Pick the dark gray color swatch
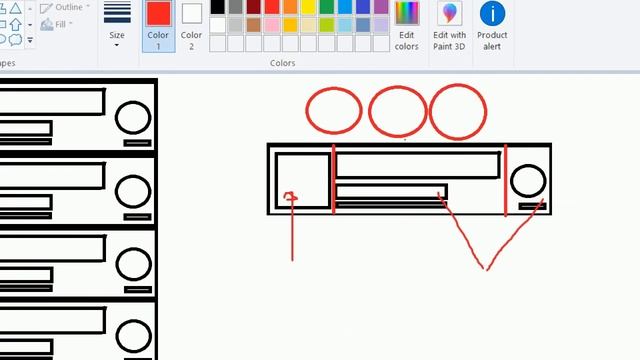 236,7
